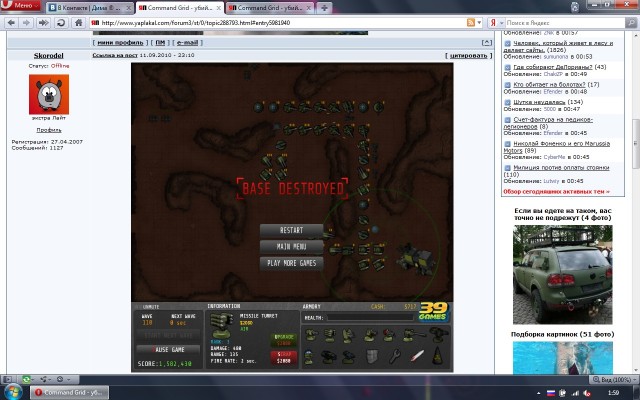
Task: Open 'Николай Фоменко и его Marussia' topic
Action: click(557, 147)
